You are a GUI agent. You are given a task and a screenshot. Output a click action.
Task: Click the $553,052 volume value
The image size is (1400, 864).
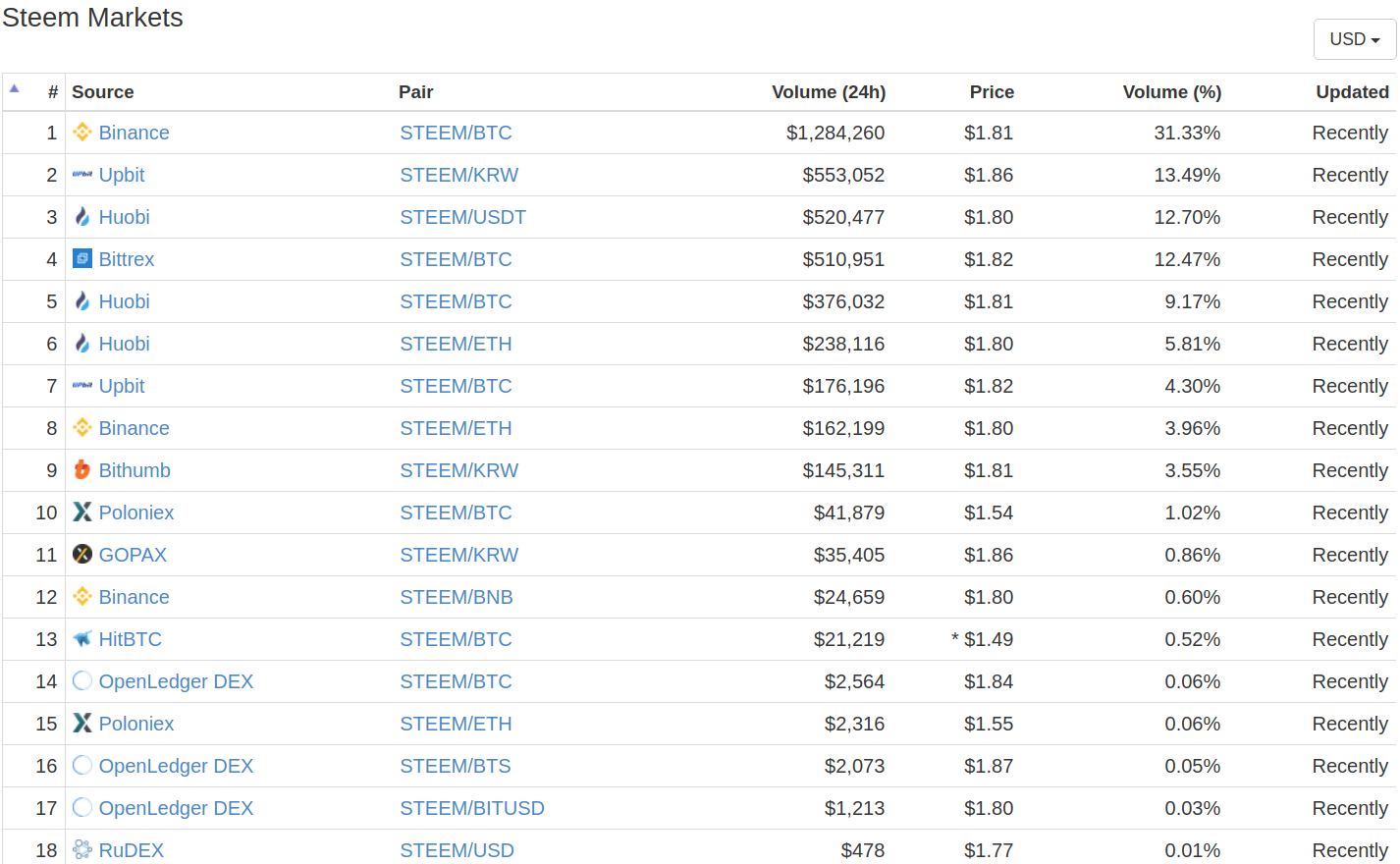[843, 175]
